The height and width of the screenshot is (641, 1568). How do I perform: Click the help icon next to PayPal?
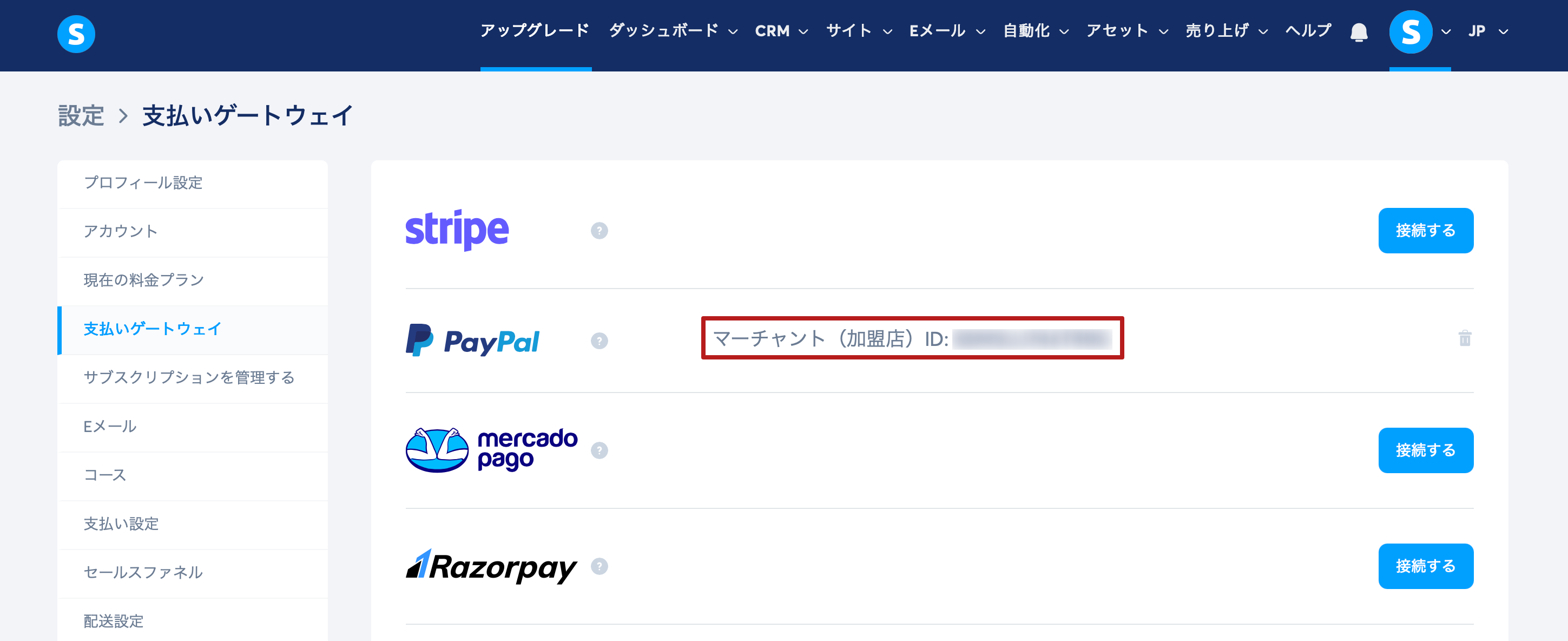(x=599, y=341)
